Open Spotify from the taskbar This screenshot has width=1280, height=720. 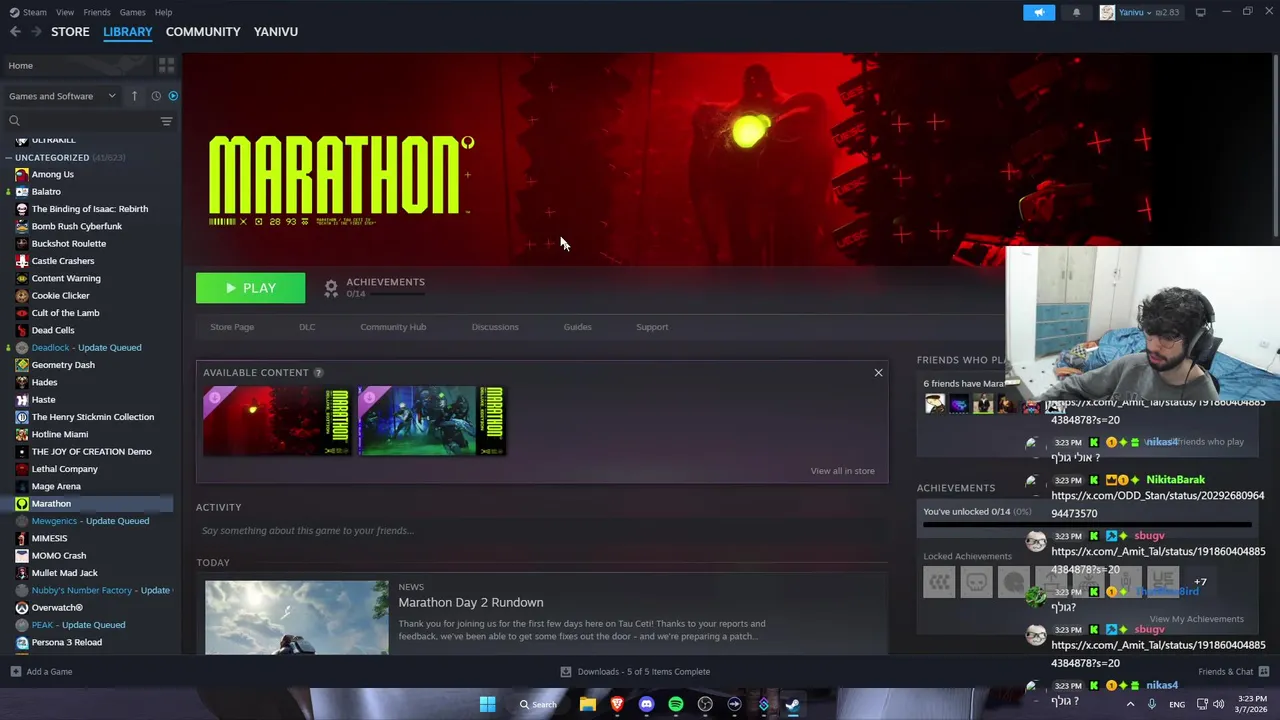pyautogui.click(x=676, y=704)
